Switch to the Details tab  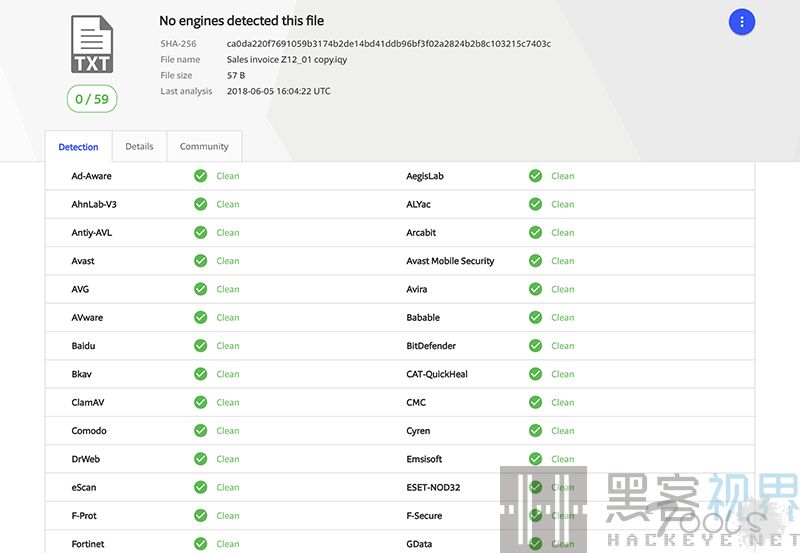(x=139, y=147)
